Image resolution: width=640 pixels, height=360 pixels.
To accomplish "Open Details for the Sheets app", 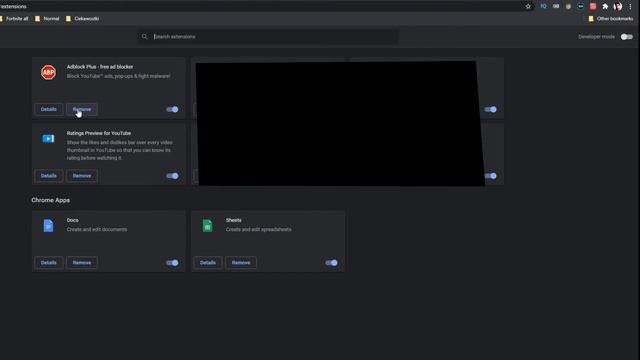I will [208, 262].
